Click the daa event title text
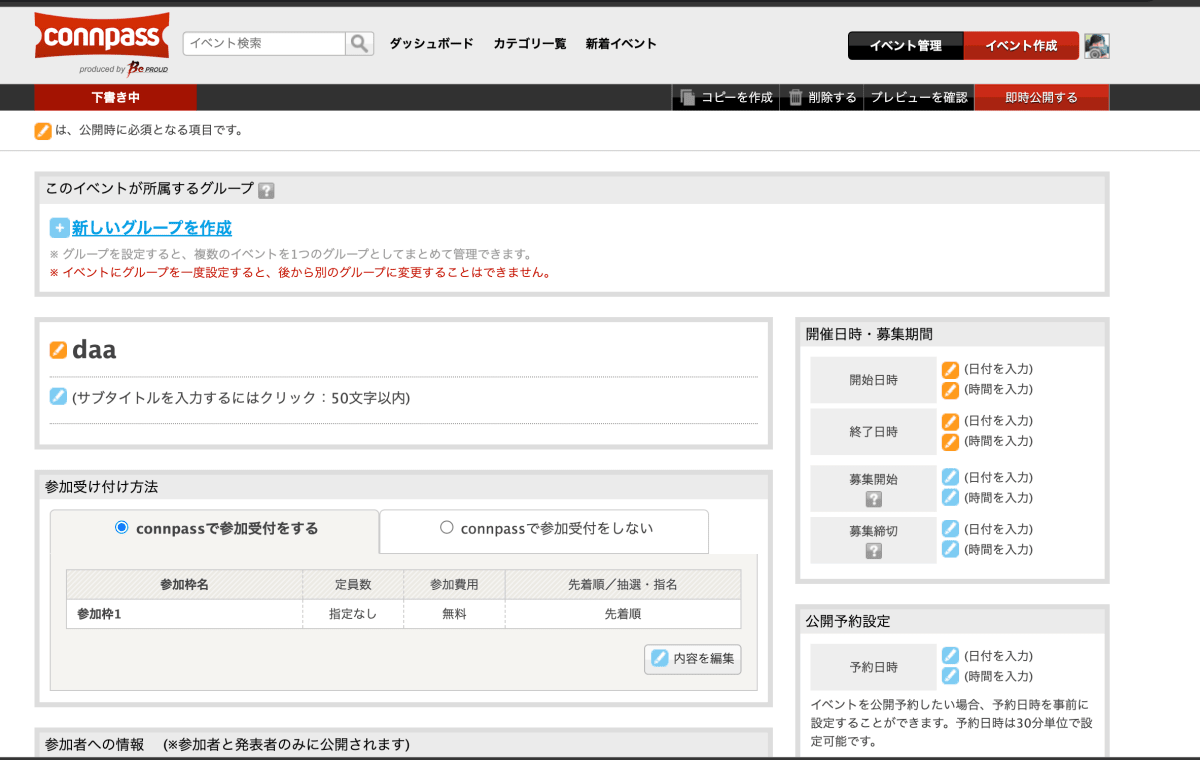Screen dimensions: 1200x760 [x=94, y=350]
